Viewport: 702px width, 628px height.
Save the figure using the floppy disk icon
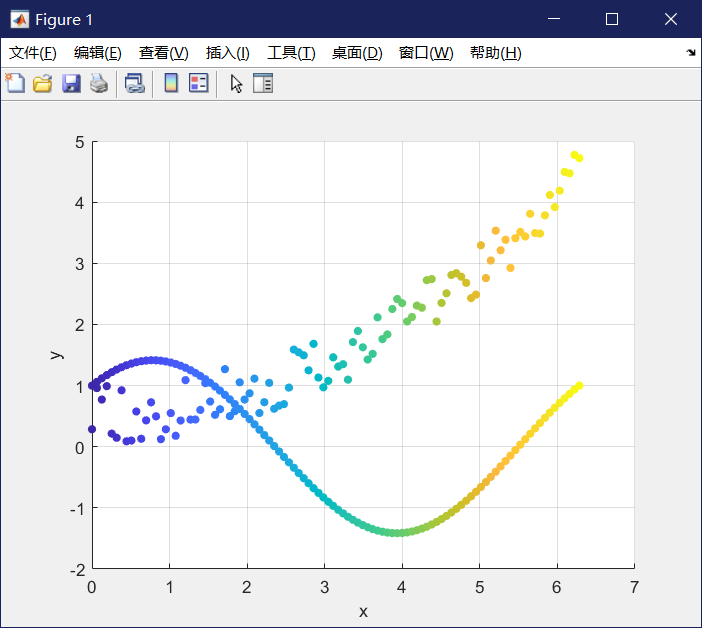71,83
